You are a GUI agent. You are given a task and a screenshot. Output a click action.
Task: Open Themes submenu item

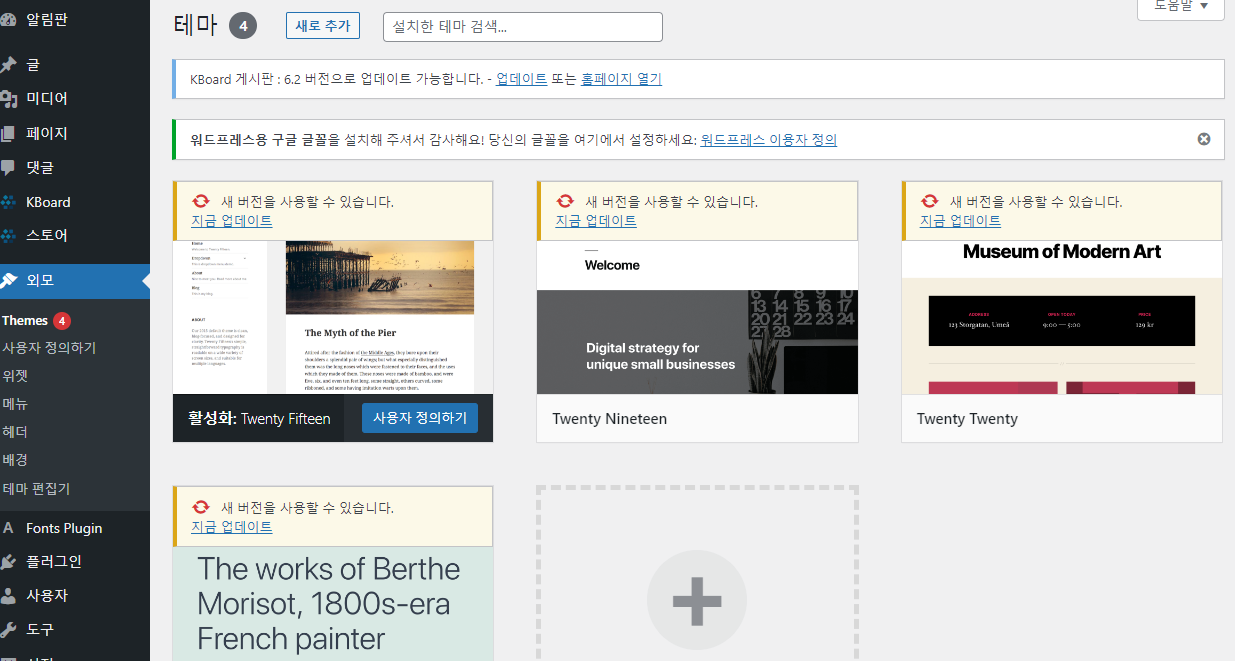click(x=25, y=321)
